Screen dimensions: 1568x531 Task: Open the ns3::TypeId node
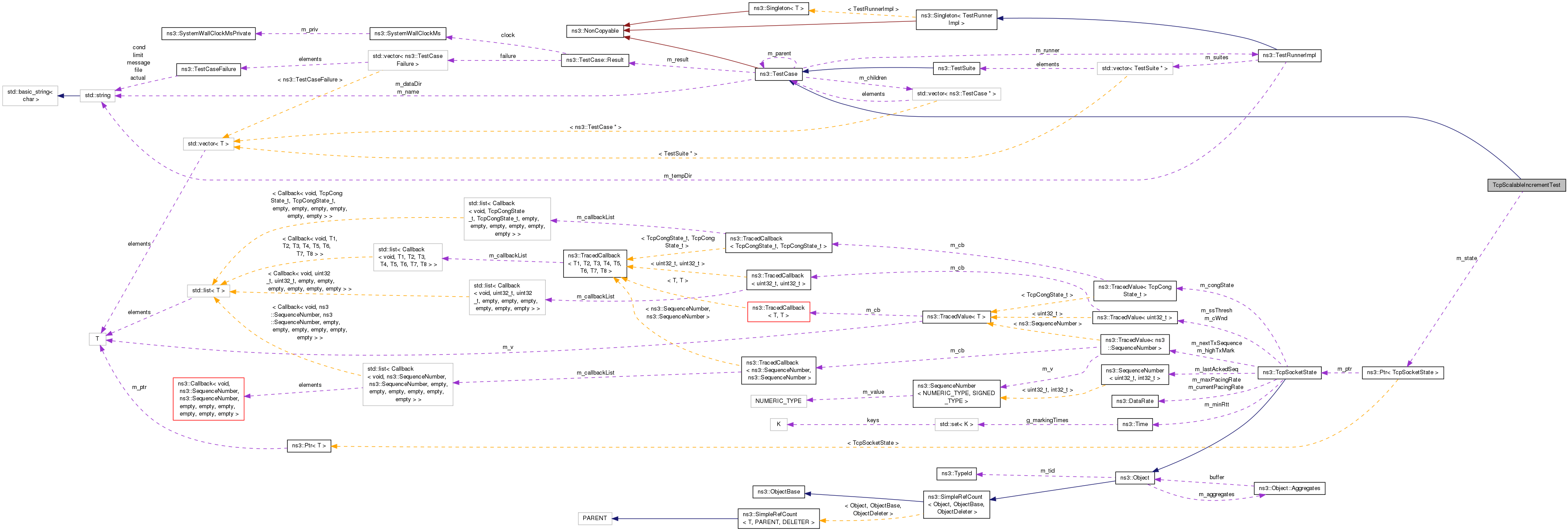956,473
